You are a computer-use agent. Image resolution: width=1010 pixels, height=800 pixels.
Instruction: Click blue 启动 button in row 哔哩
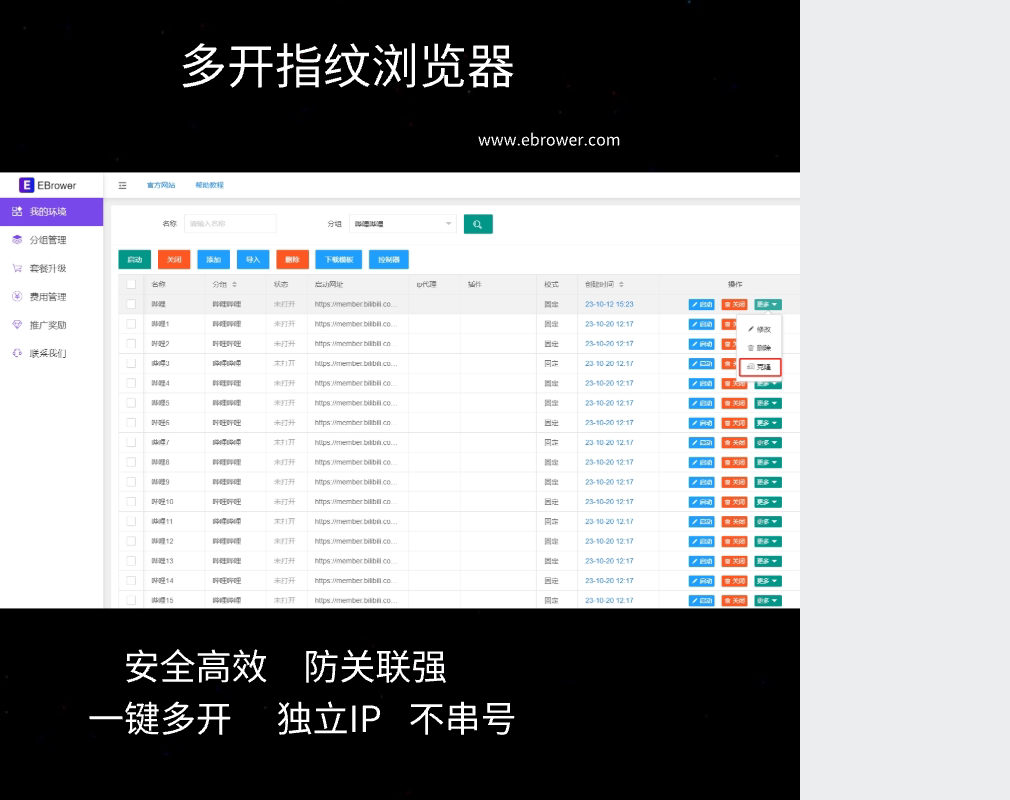coord(701,305)
